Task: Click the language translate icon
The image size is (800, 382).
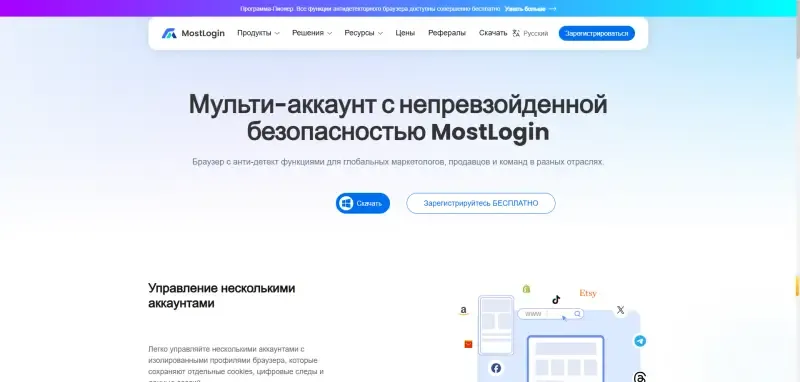Action: tap(516, 33)
